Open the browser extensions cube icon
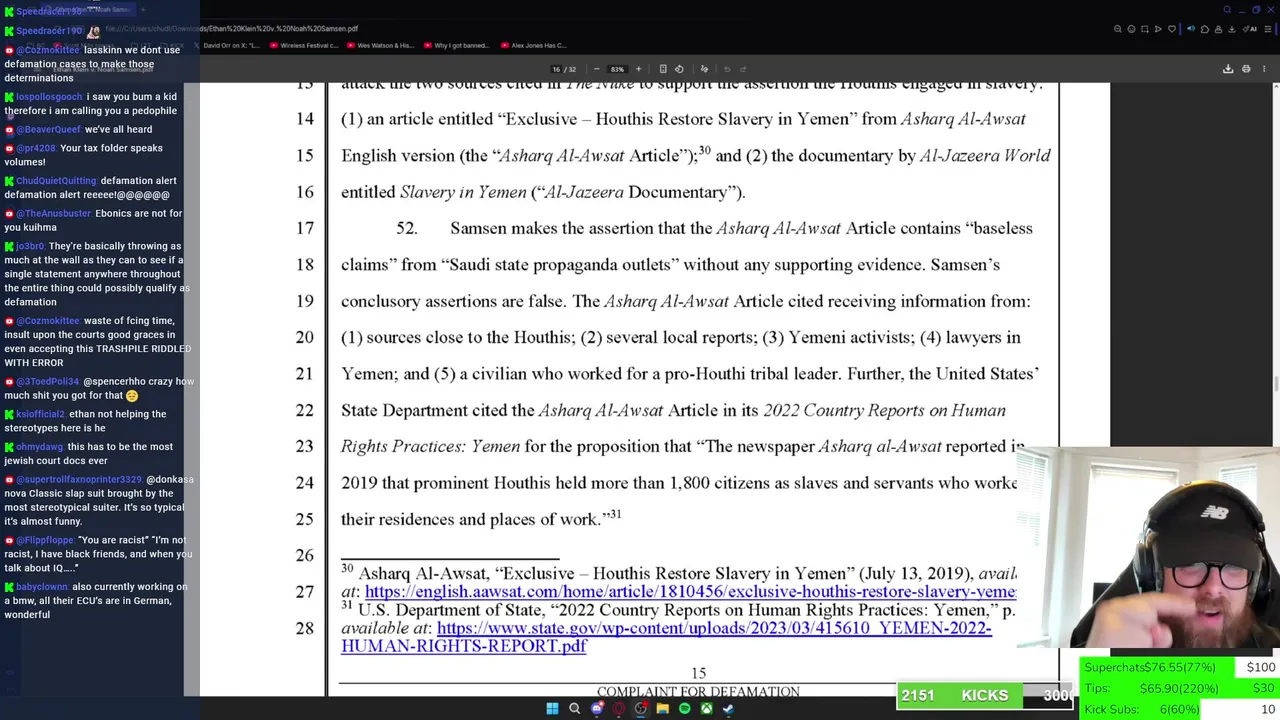The image size is (1280, 720). click(x=1205, y=29)
